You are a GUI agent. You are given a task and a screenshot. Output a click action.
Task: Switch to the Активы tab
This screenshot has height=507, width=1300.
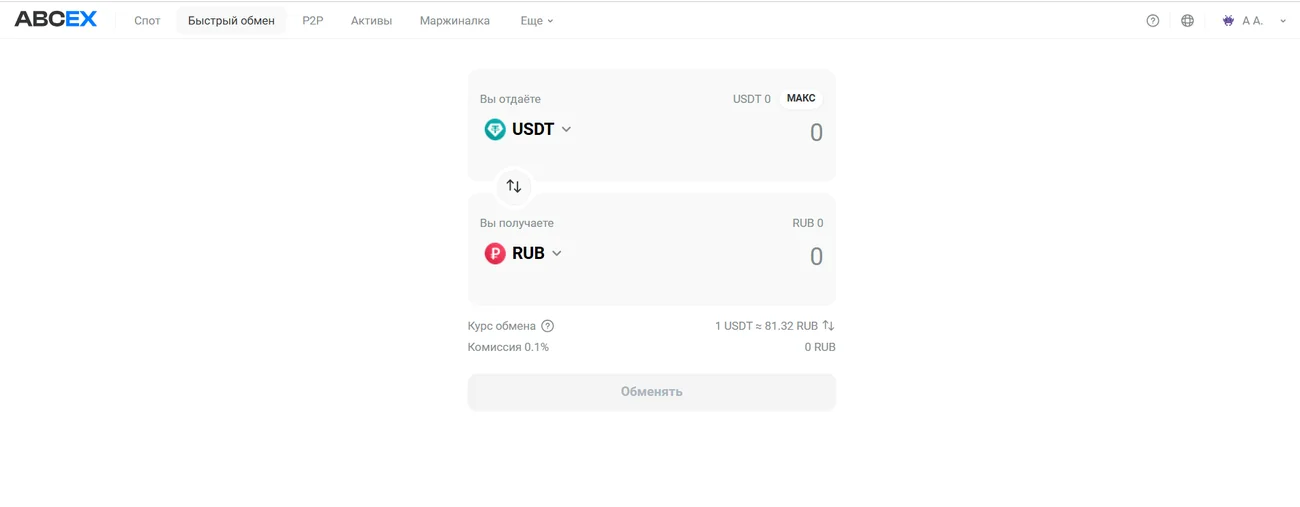[371, 20]
